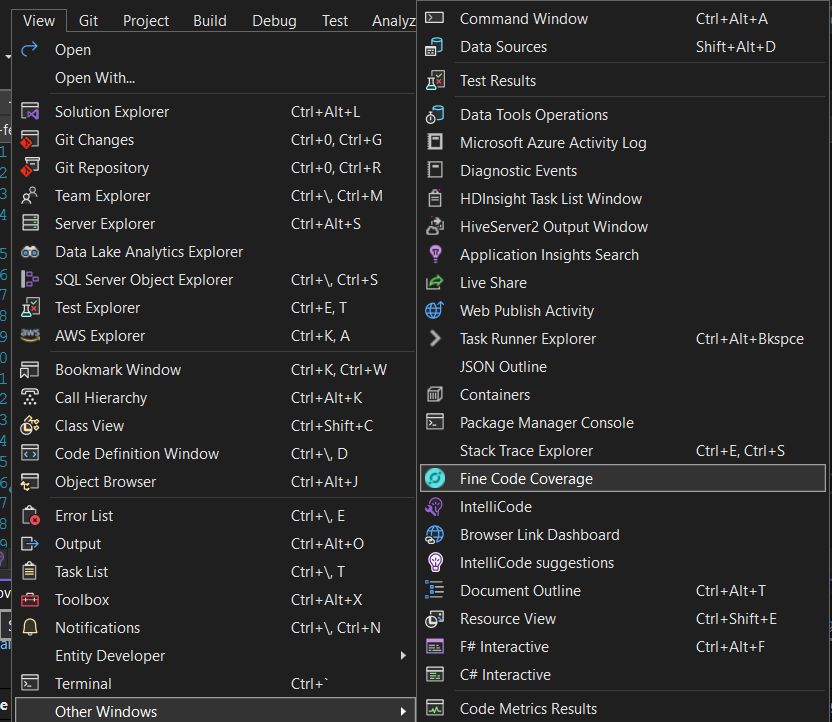Open the Project menu
832x722 pixels.
point(146,21)
